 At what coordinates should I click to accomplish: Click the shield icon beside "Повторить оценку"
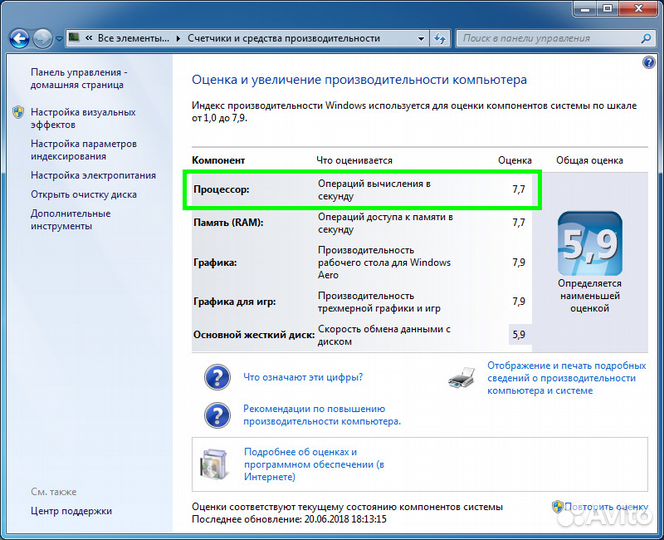click(558, 507)
